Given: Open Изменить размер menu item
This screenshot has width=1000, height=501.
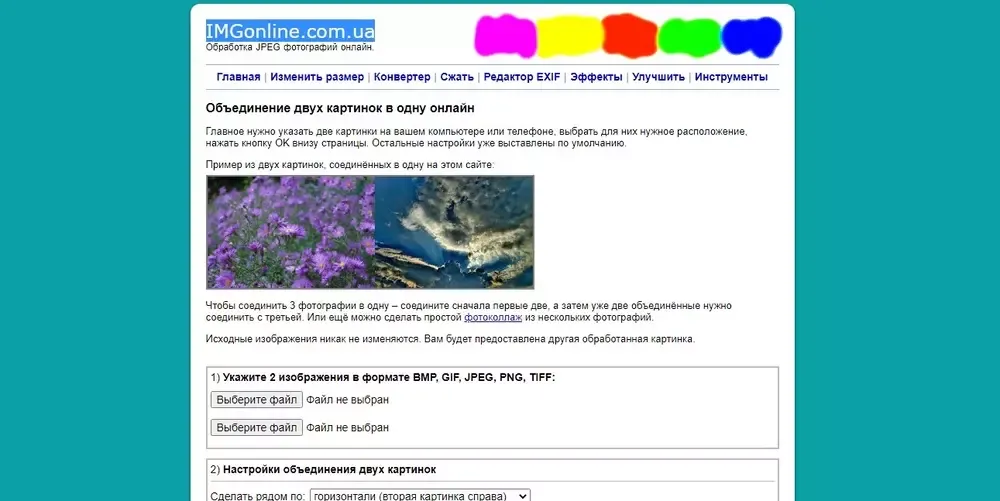Looking at the screenshot, I should pos(317,76).
